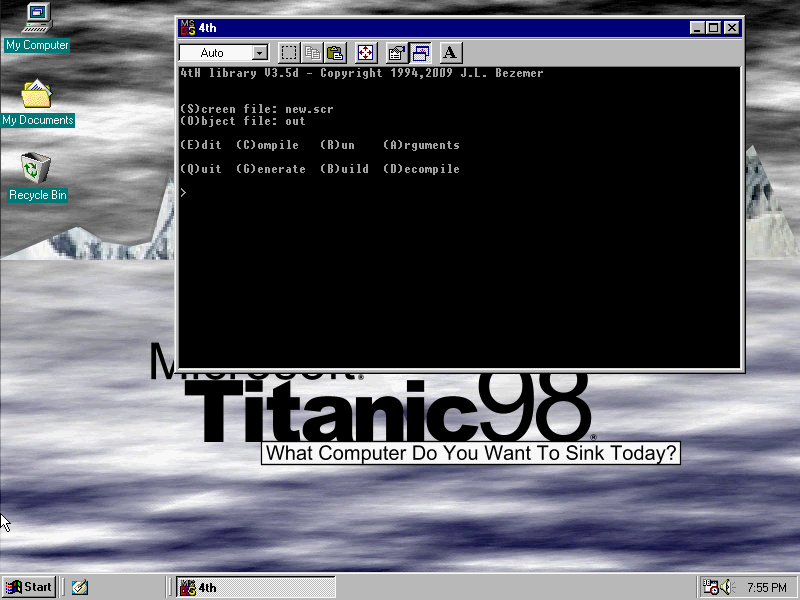The width and height of the screenshot is (800, 600).
Task: Open the MS-DOS window system menu icon
Action: point(188,28)
